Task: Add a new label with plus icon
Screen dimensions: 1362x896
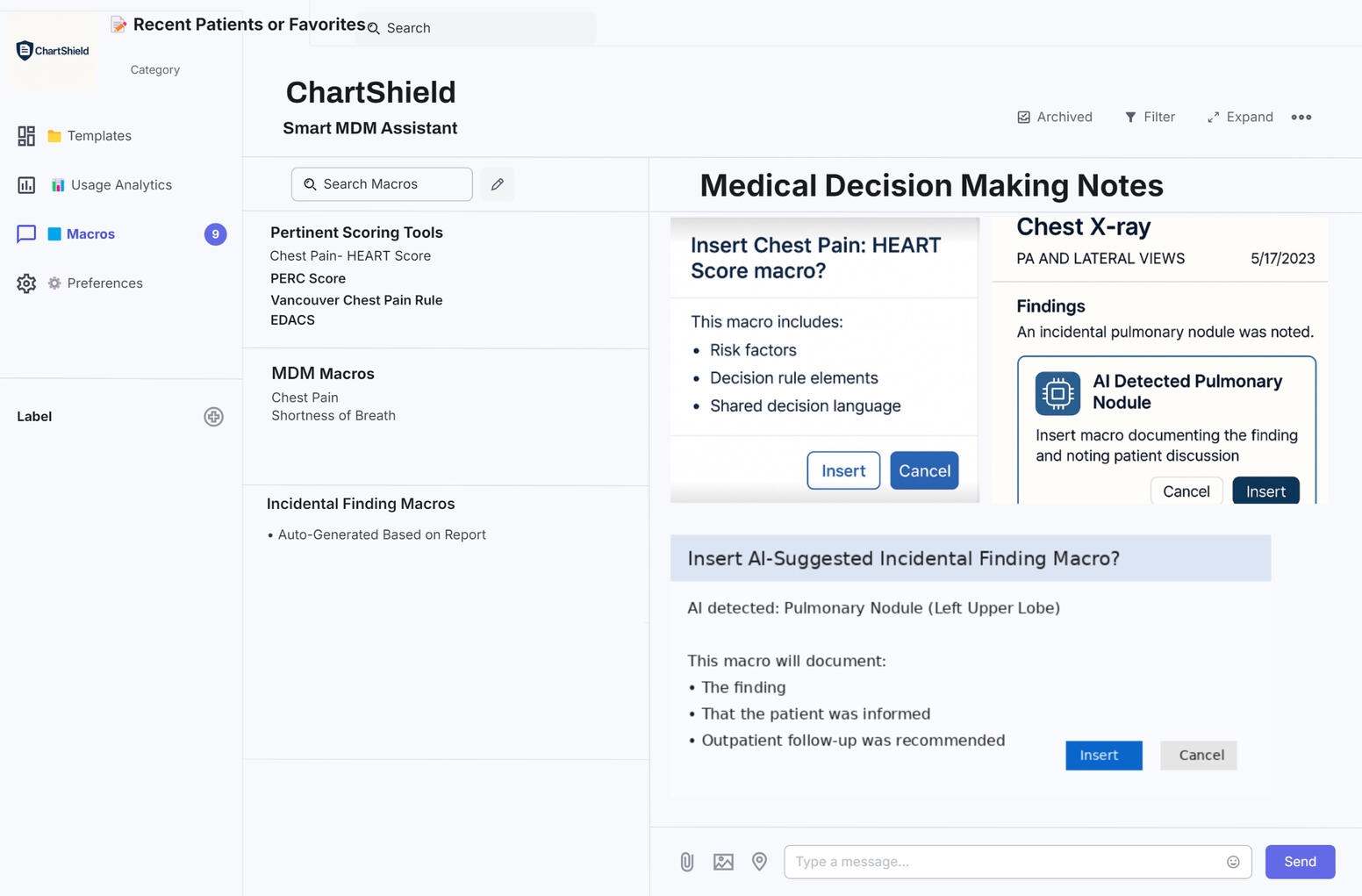Action: [213, 417]
